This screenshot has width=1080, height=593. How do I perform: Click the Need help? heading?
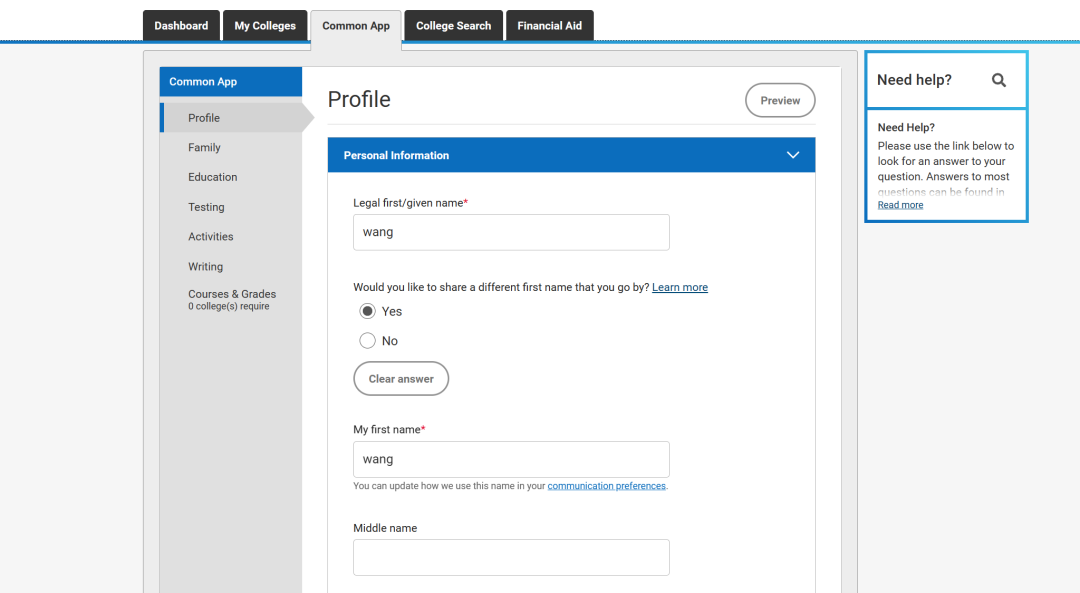(x=914, y=80)
